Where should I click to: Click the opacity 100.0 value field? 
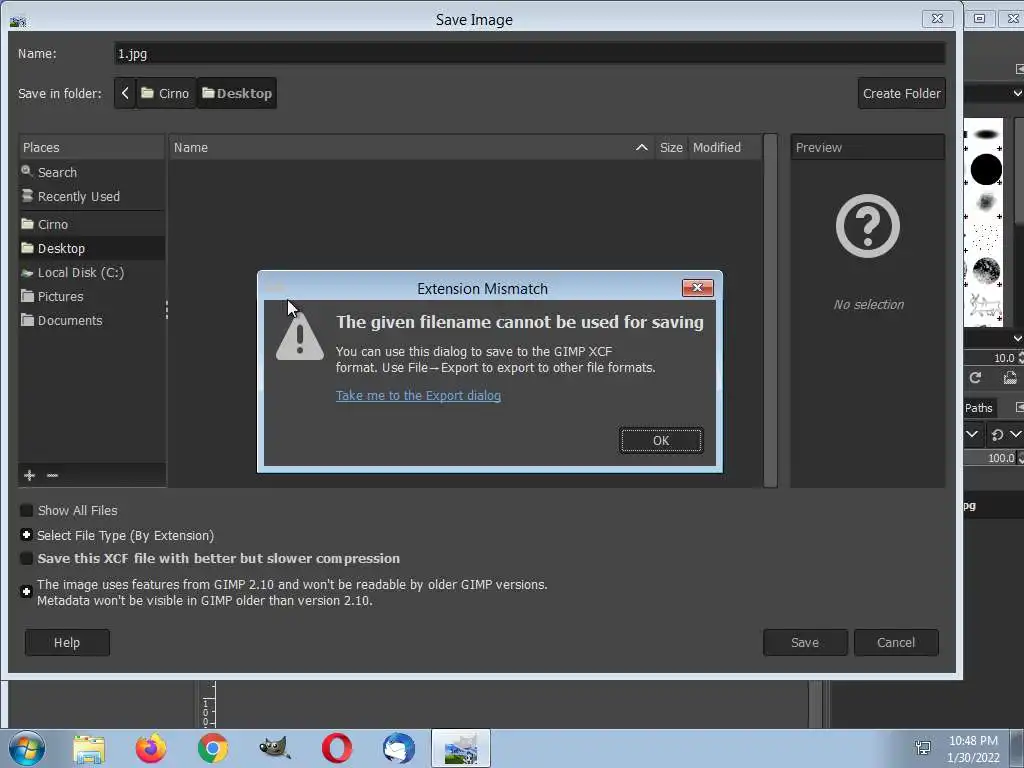tap(991, 458)
